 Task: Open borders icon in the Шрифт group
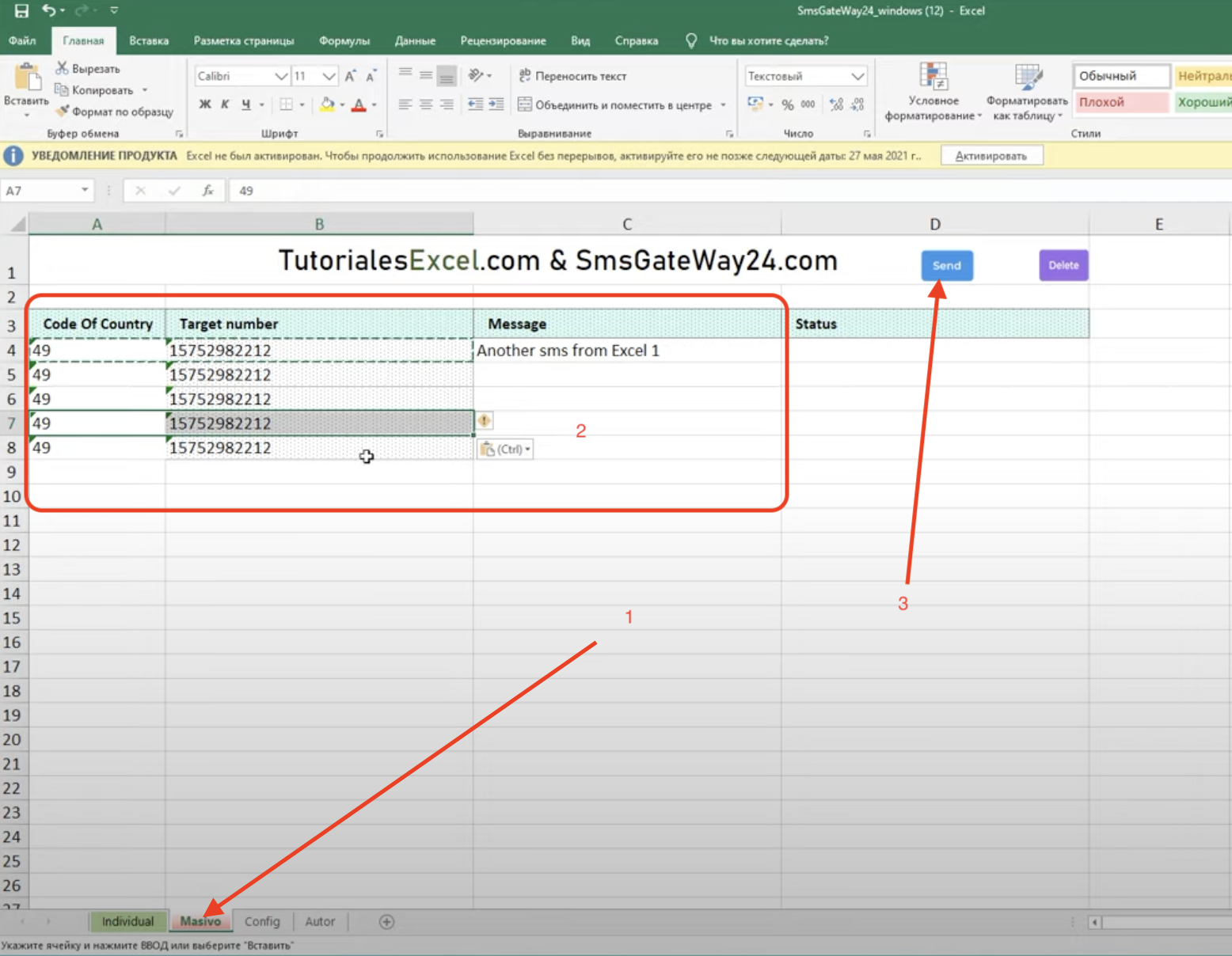pos(286,104)
